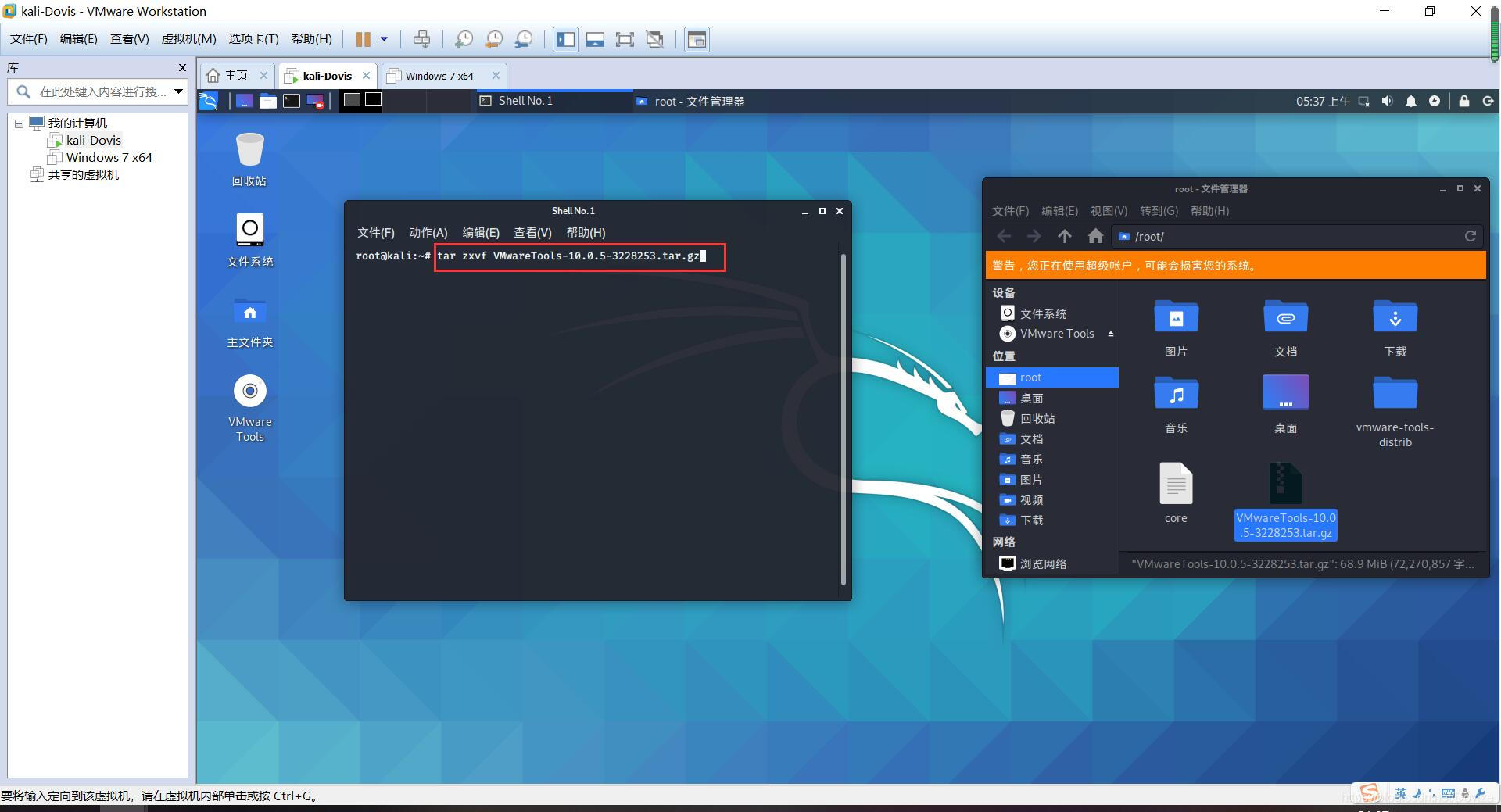Click the revert to snapshot toolbar icon
The height and width of the screenshot is (812, 1501).
494,39
